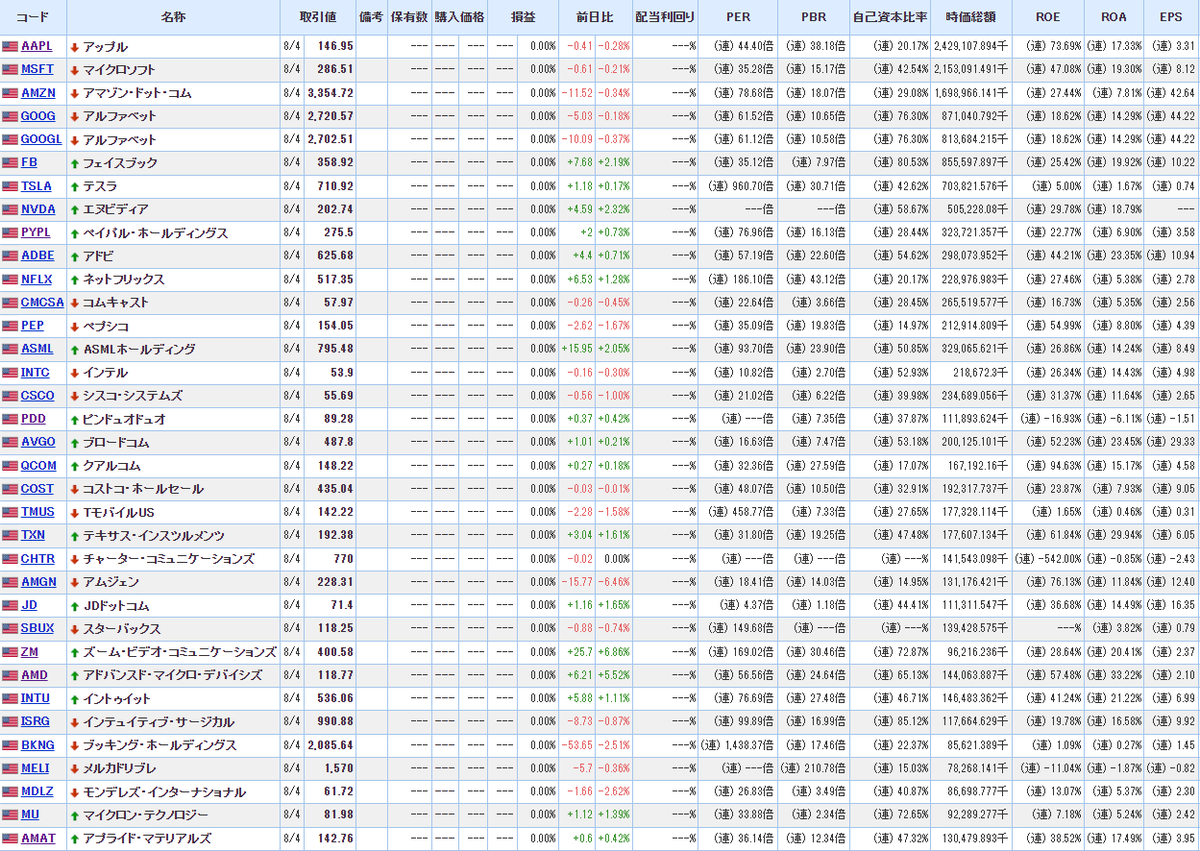1200x851 pixels.
Task: Open the GOOGL ticker link
Action: click(x=41, y=139)
